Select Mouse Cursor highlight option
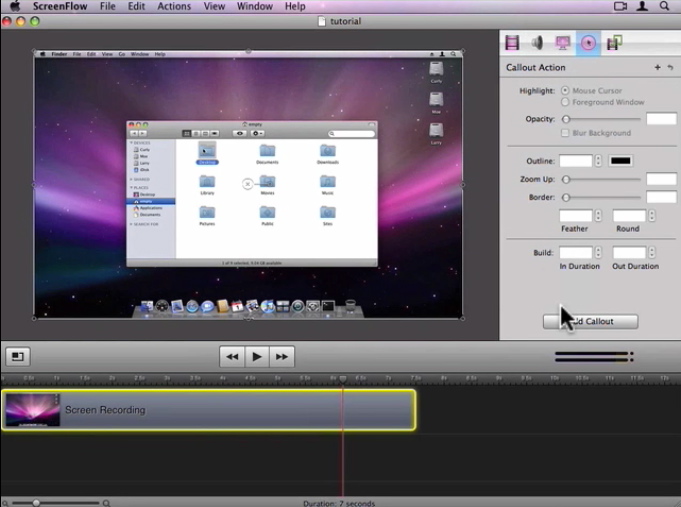This screenshot has width=681, height=507. [x=565, y=90]
